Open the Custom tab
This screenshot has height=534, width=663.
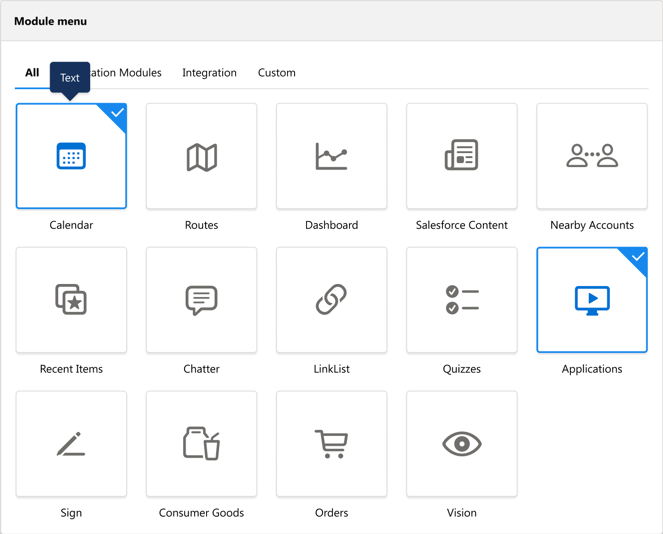coord(277,73)
